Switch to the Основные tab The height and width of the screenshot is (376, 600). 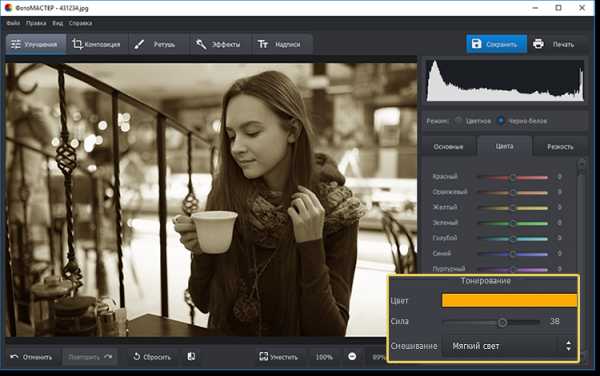click(448, 147)
